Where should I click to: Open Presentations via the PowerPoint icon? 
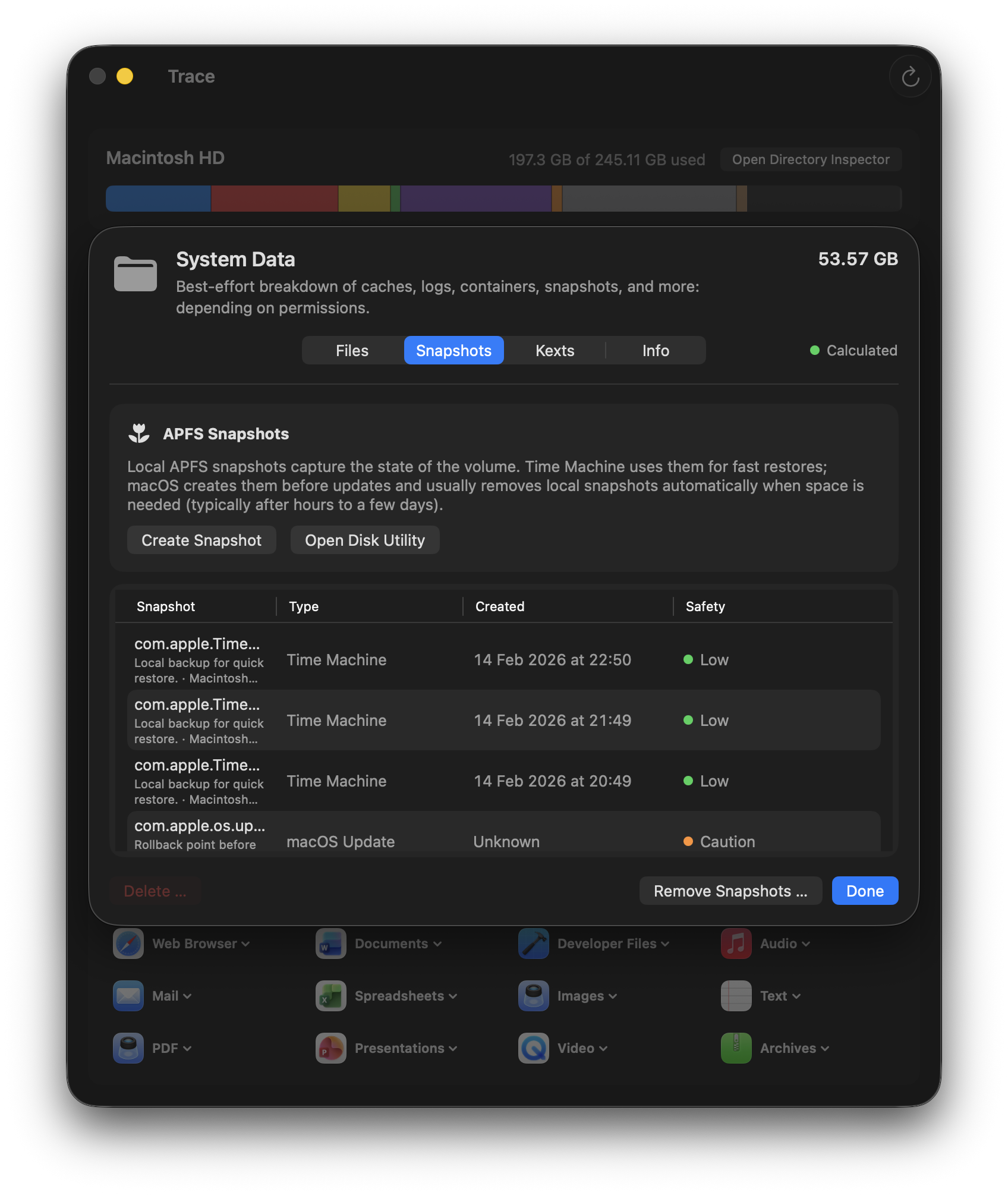[x=330, y=1048]
